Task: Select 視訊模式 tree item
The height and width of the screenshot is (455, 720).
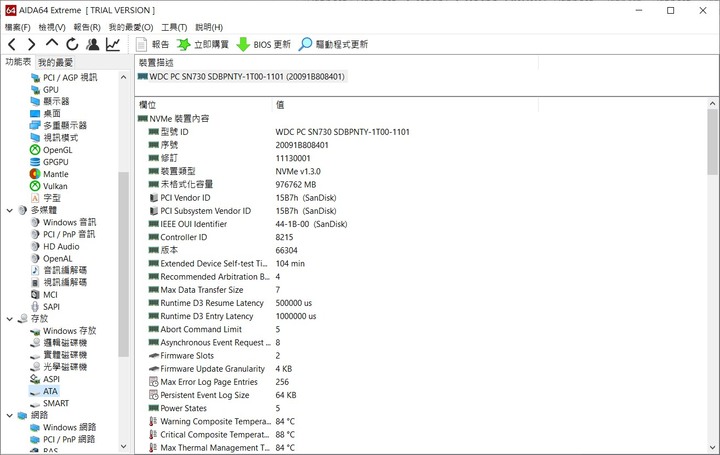Action: 54,137
